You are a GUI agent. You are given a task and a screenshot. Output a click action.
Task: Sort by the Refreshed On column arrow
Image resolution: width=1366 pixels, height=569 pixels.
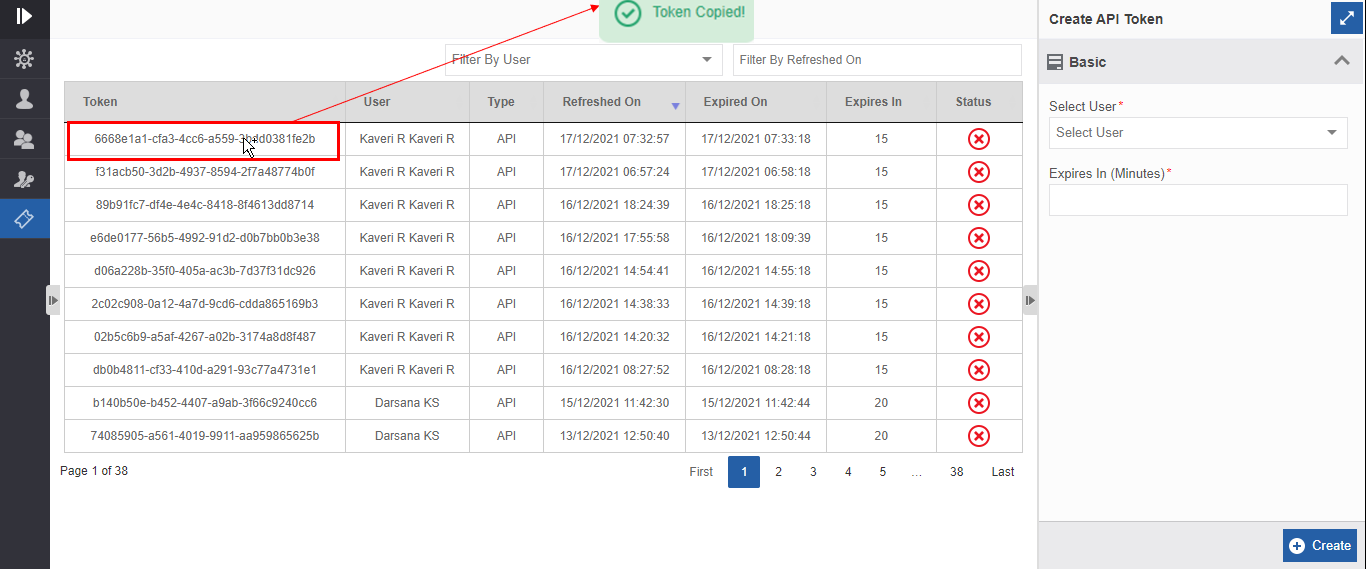click(676, 106)
